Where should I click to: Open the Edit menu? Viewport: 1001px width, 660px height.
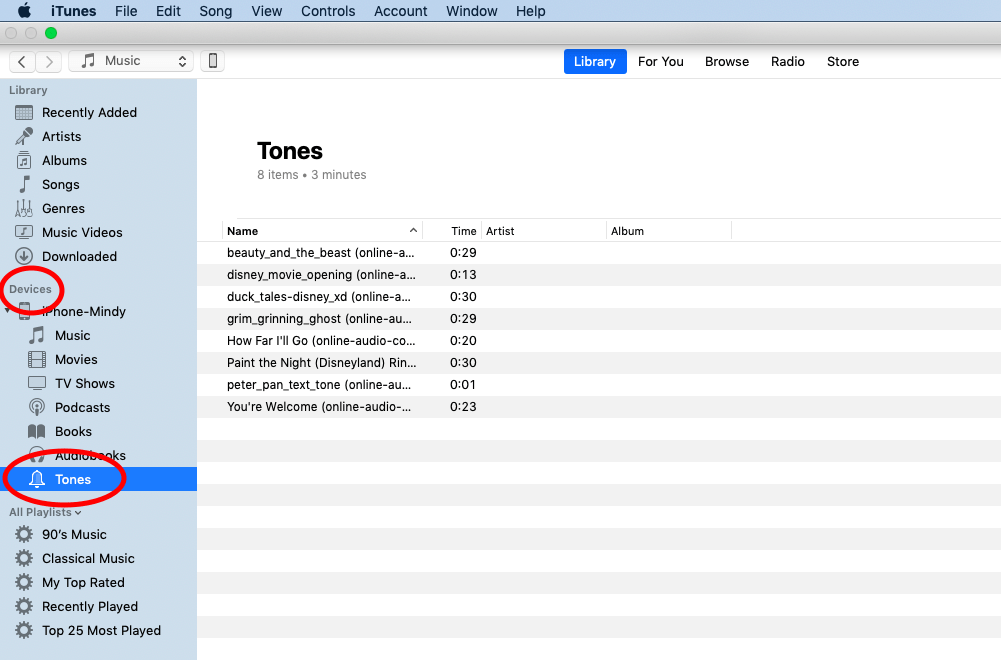pyautogui.click(x=168, y=11)
